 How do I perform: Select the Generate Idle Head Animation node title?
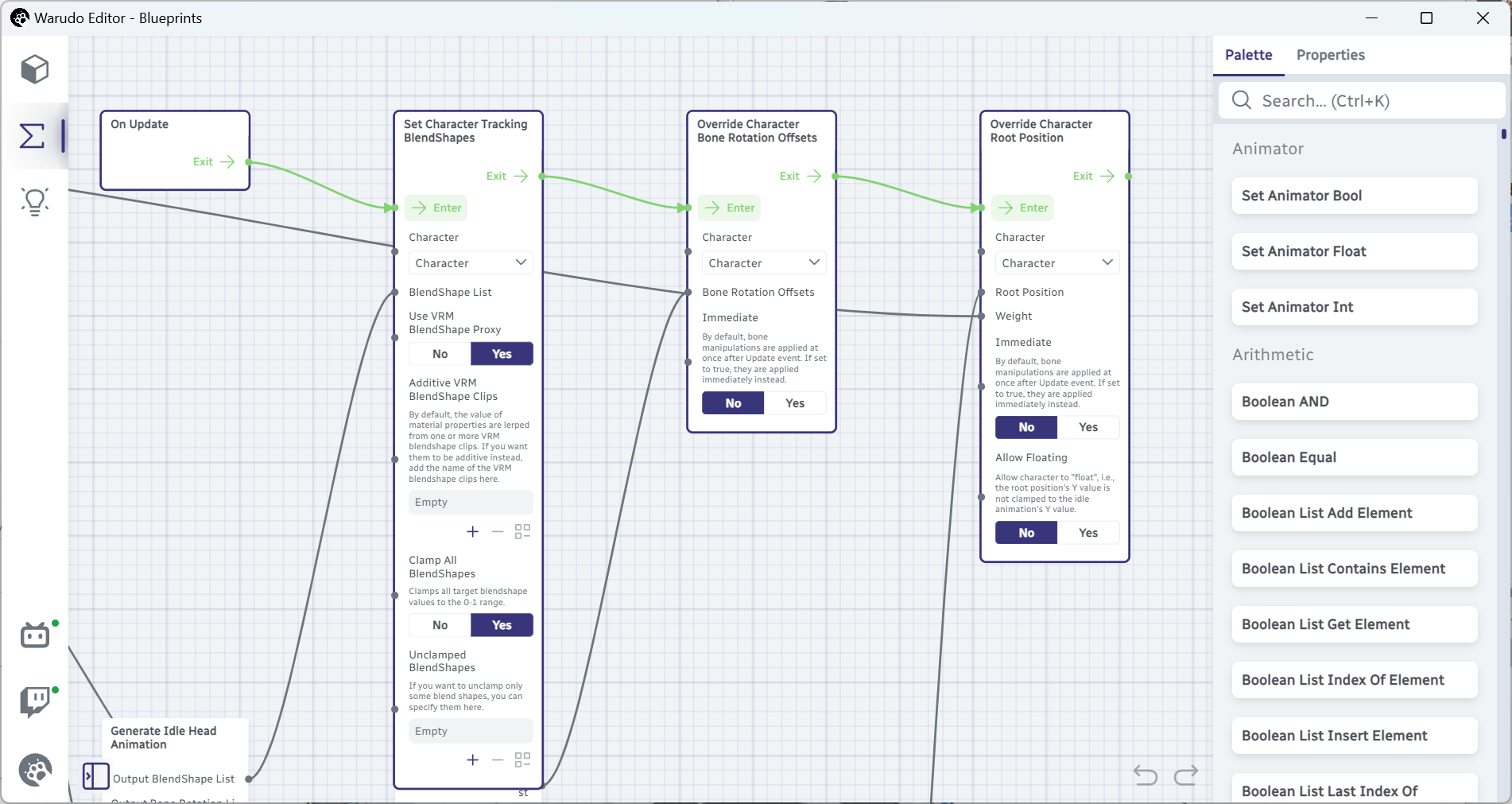point(164,737)
